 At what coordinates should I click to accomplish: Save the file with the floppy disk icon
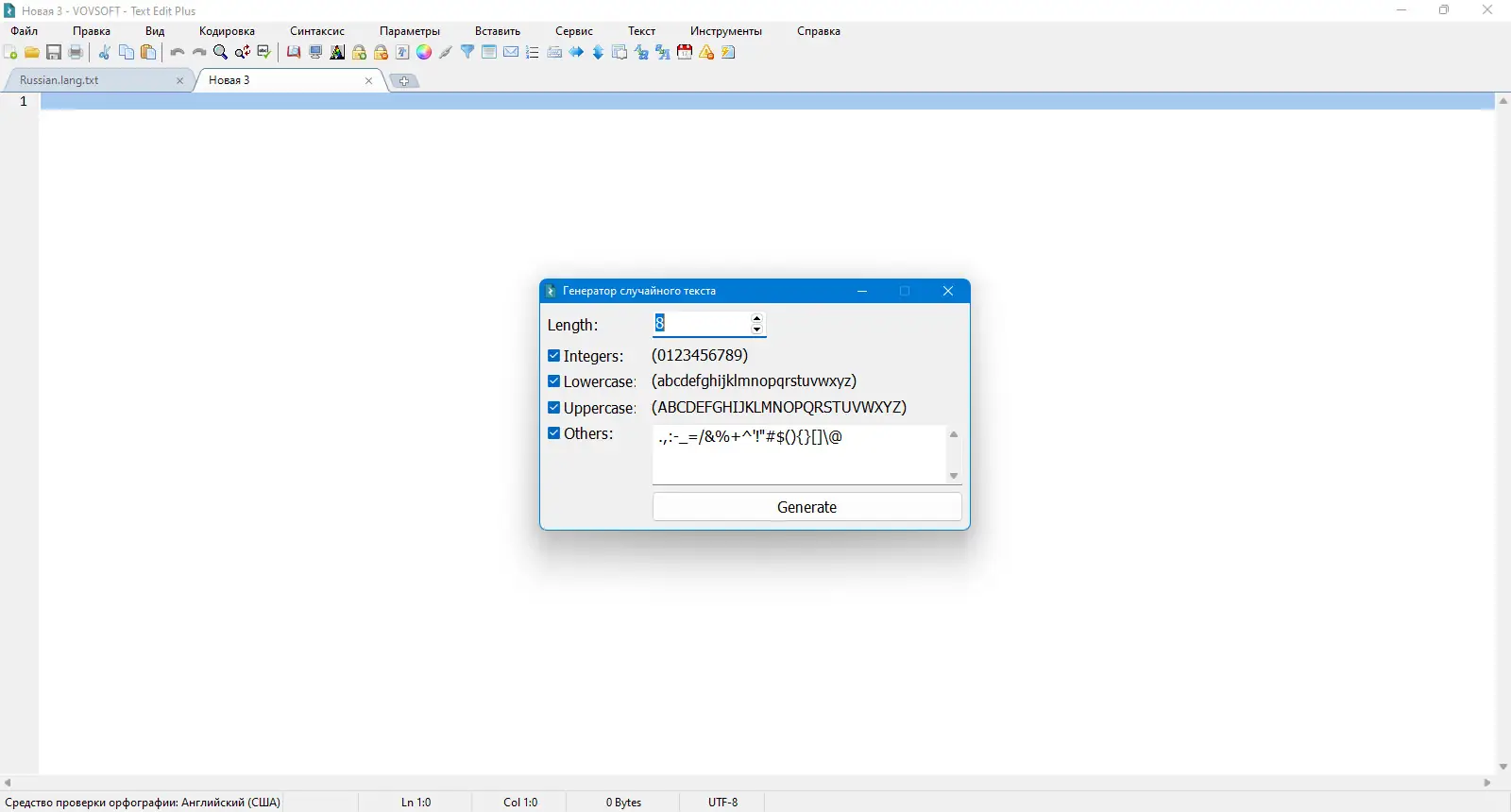coord(54,52)
